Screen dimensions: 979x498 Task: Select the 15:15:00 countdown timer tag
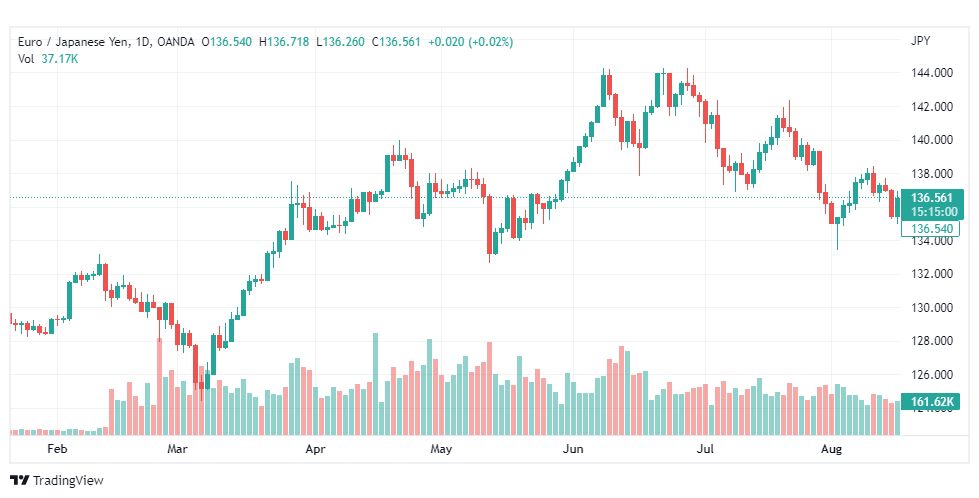pos(932,212)
